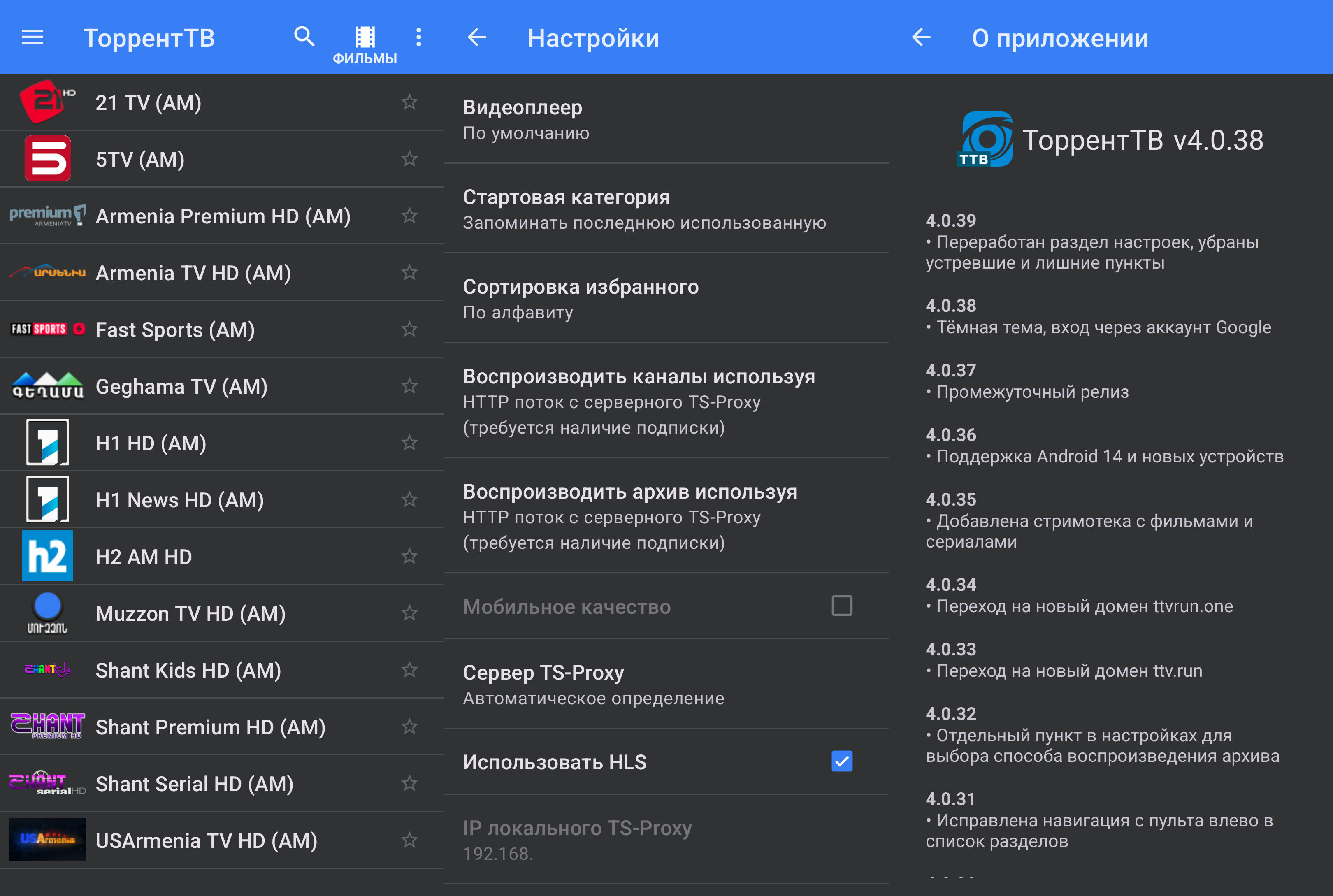Star Shant Kids HD (AM)
The image size is (1333, 896).
tap(409, 670)
